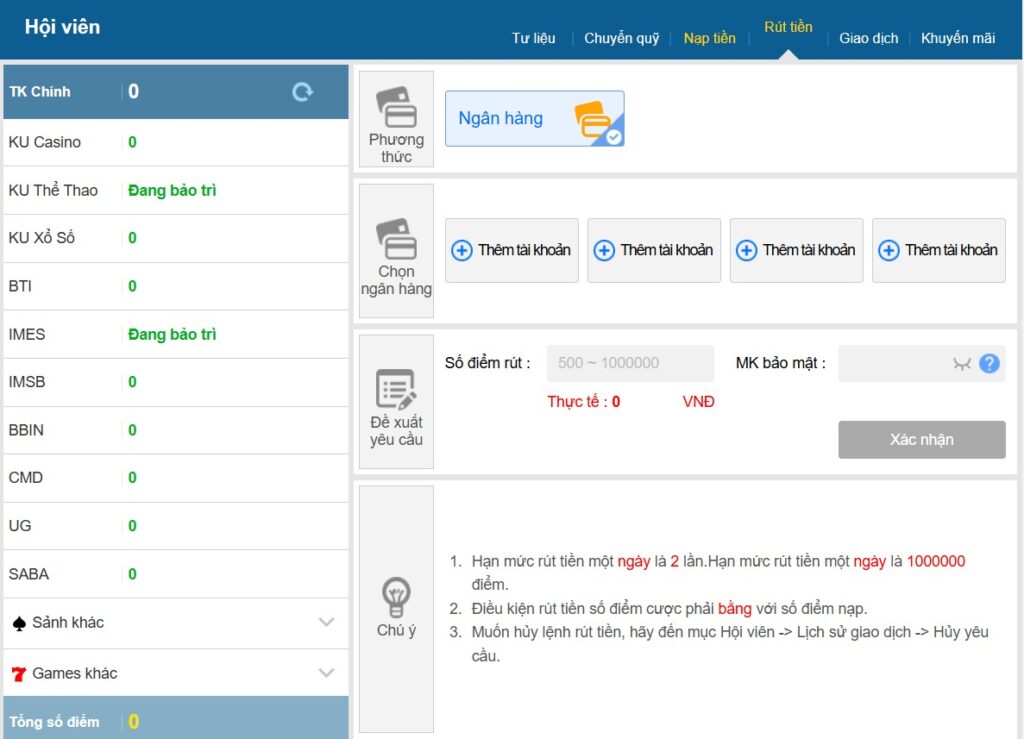This screenshot has width=1024, height=739.
Task: Select the Ngân hàng payment method
Action: (534, 119)
